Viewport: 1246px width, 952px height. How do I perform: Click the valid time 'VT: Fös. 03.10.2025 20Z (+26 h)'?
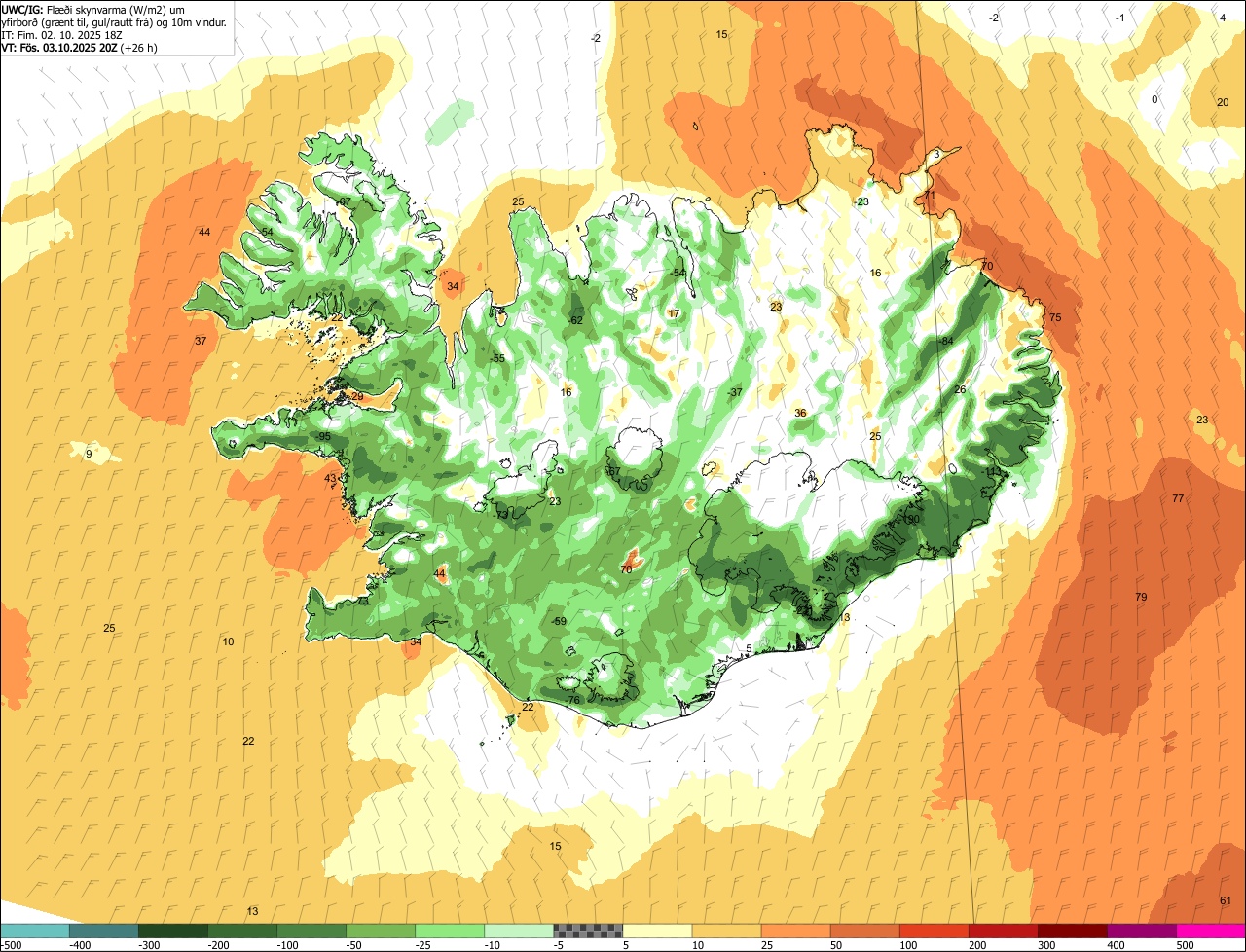80,47
